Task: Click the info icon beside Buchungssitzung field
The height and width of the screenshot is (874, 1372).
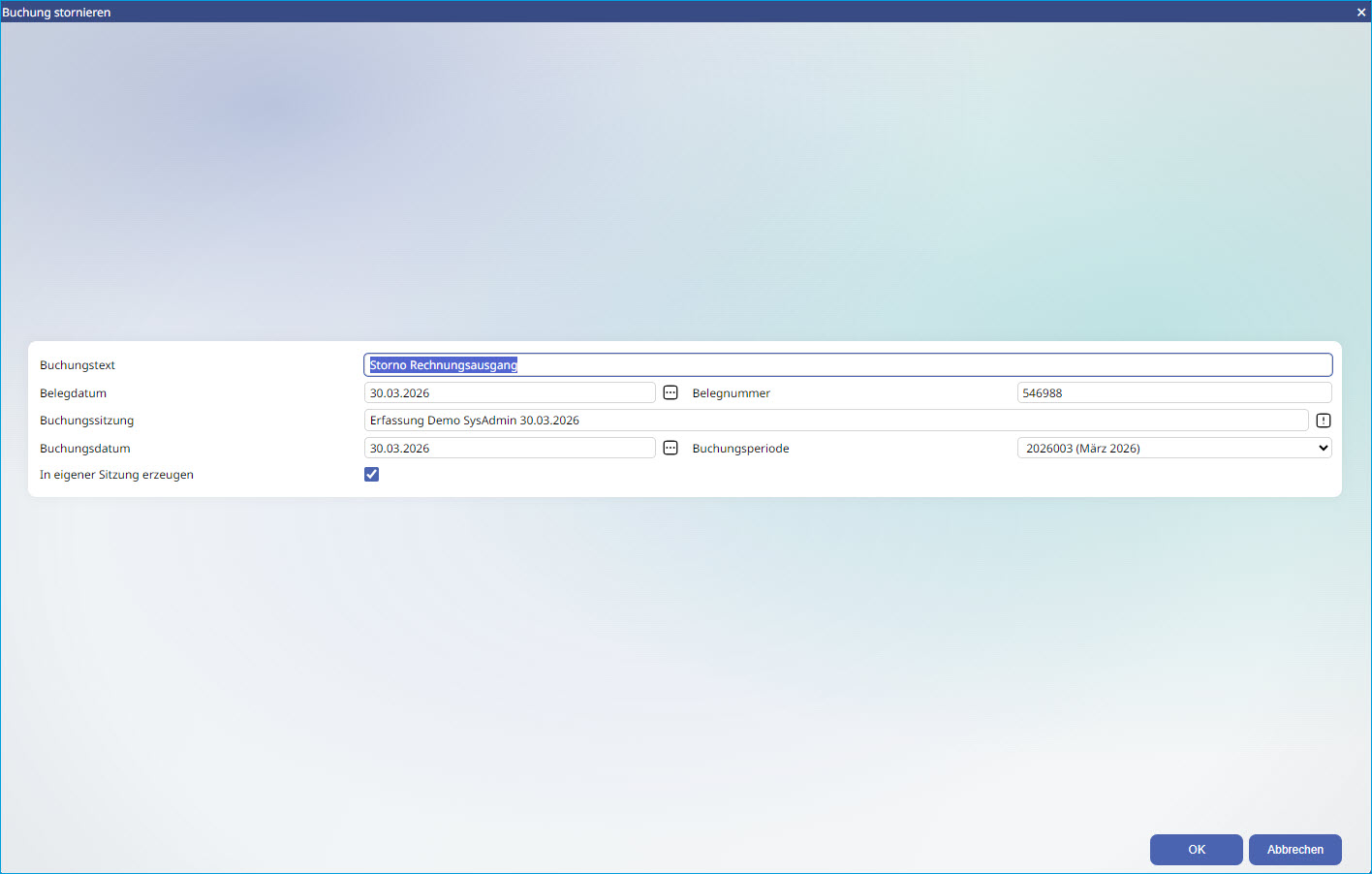Action: pyautogui.click(x=1324, y=421)
